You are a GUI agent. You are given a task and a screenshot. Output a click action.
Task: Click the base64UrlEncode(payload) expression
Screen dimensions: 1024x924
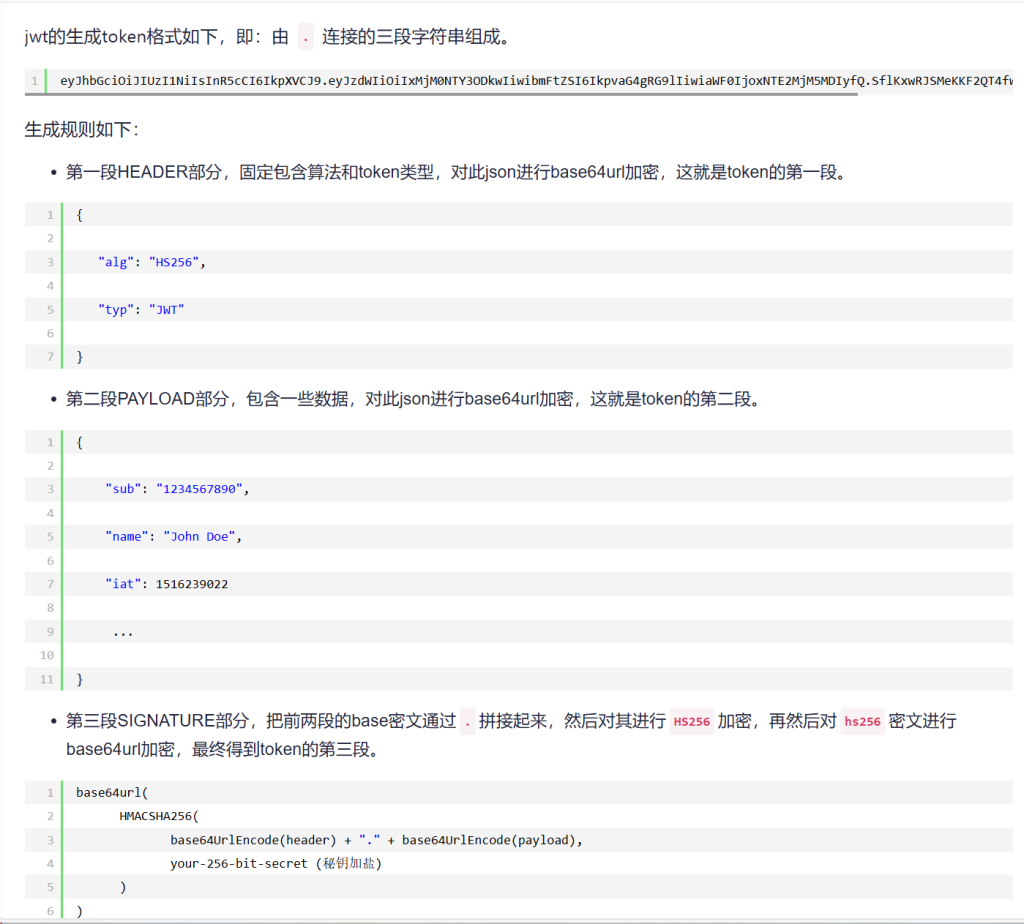coord(491,840)
